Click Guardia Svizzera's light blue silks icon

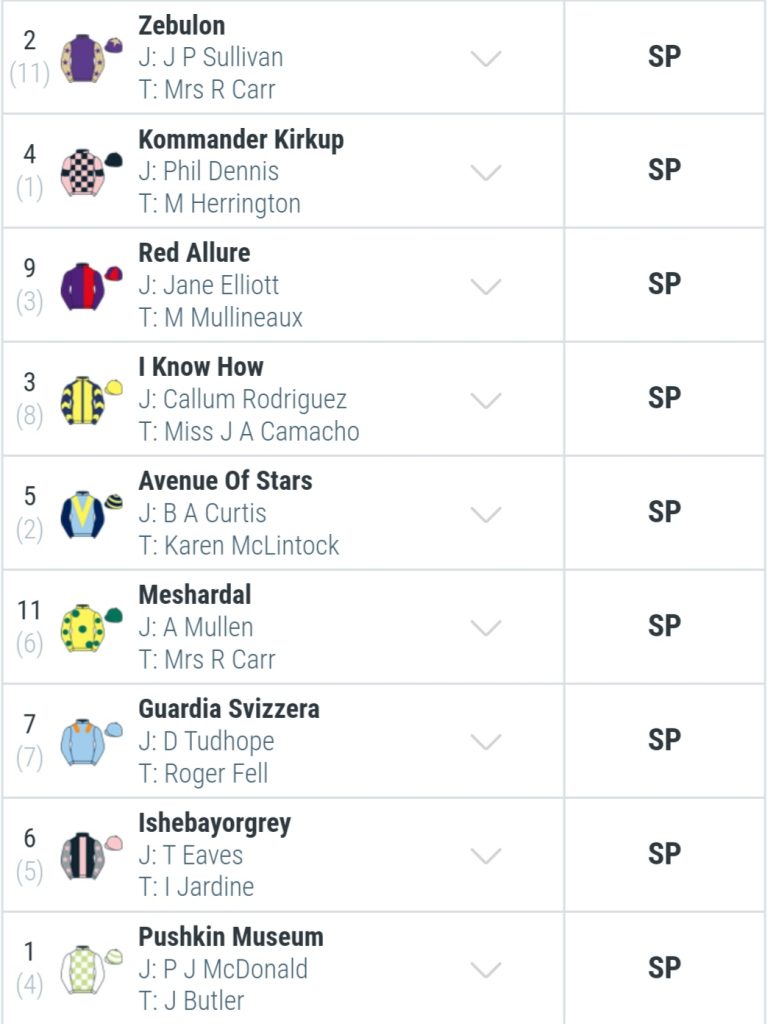pyautogui.click(x=91, y=742)
